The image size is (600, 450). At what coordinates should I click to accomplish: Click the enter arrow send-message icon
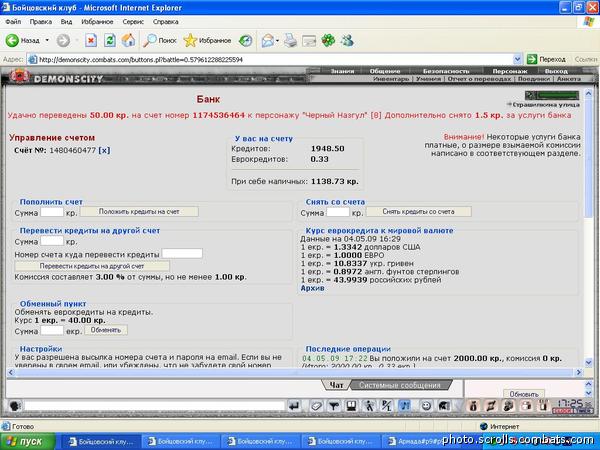point(294,406)
